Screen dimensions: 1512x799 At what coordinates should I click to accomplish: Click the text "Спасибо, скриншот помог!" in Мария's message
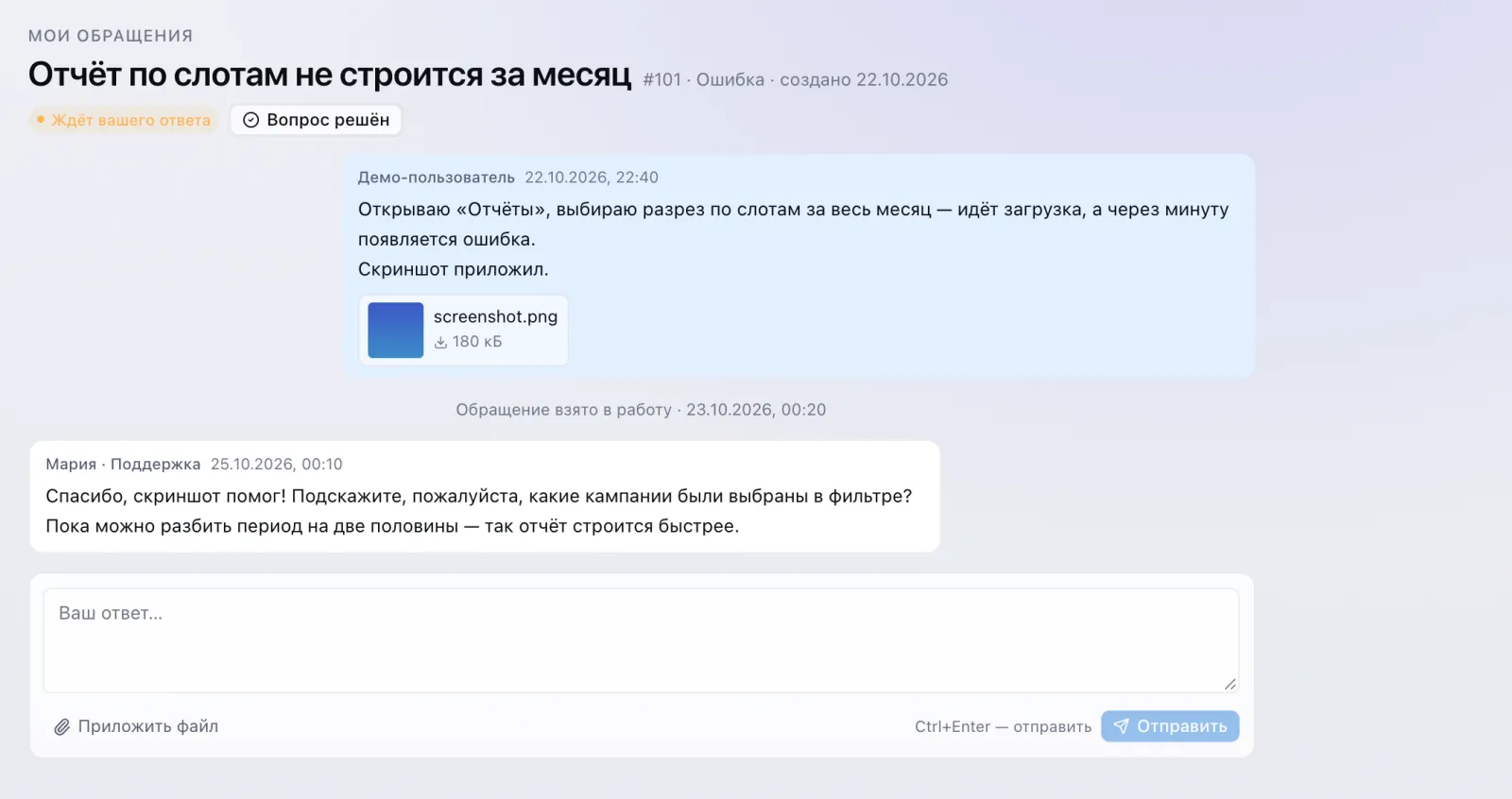[x=165, y=496]
